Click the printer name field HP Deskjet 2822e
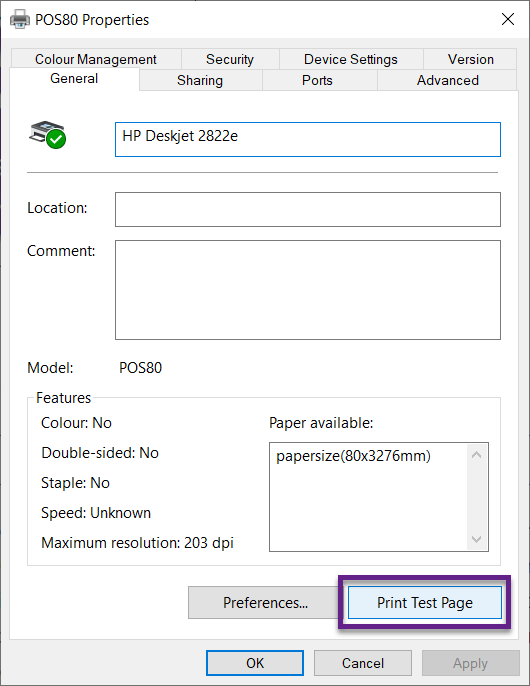Screen dimensions: 530x686 coord(308,139)
